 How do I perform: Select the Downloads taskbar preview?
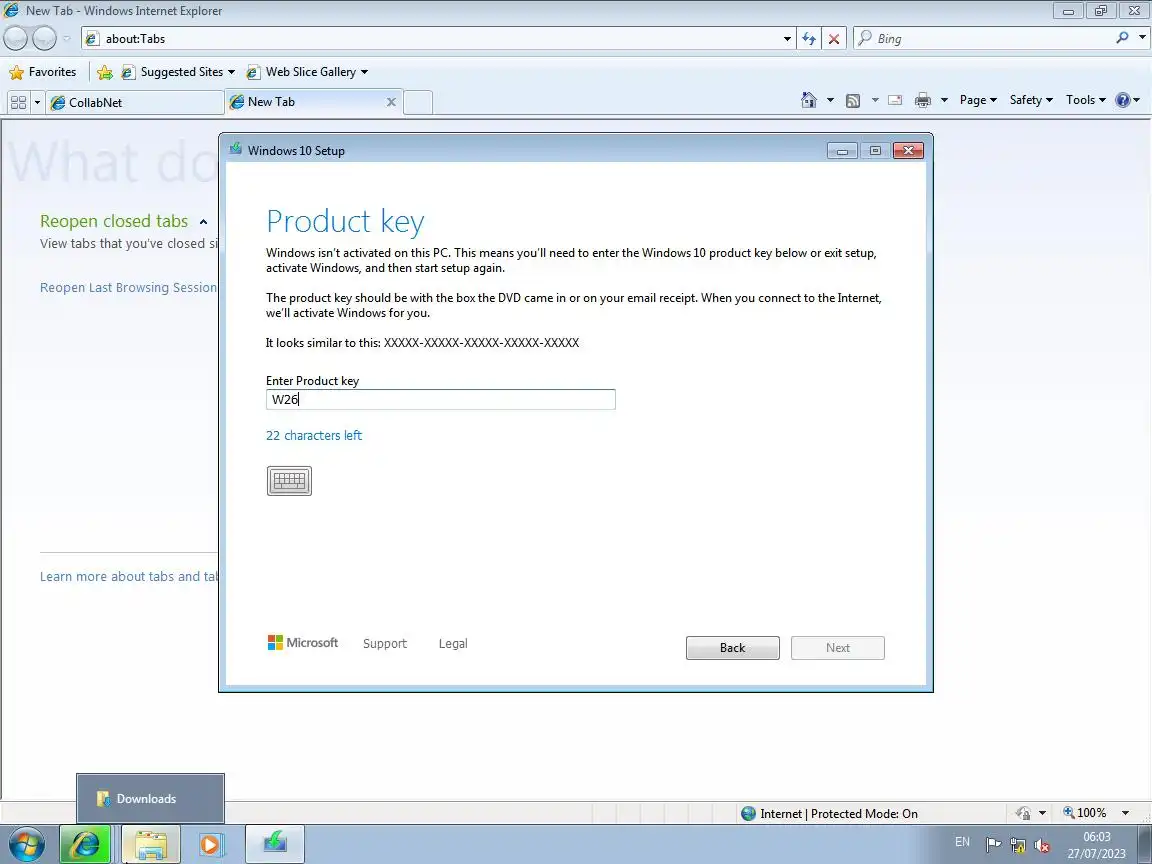tap(151, 799)
